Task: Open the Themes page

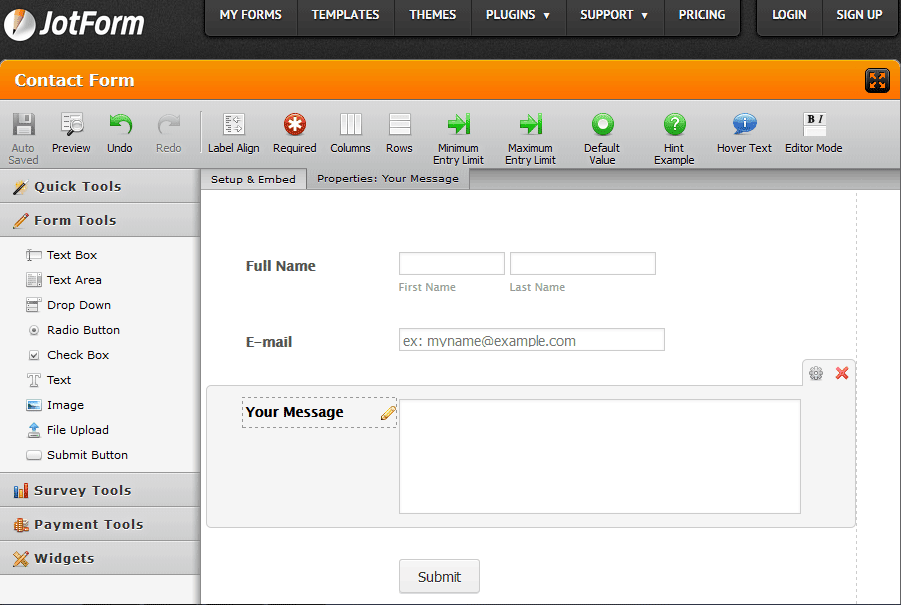Action: coord(433,16)
